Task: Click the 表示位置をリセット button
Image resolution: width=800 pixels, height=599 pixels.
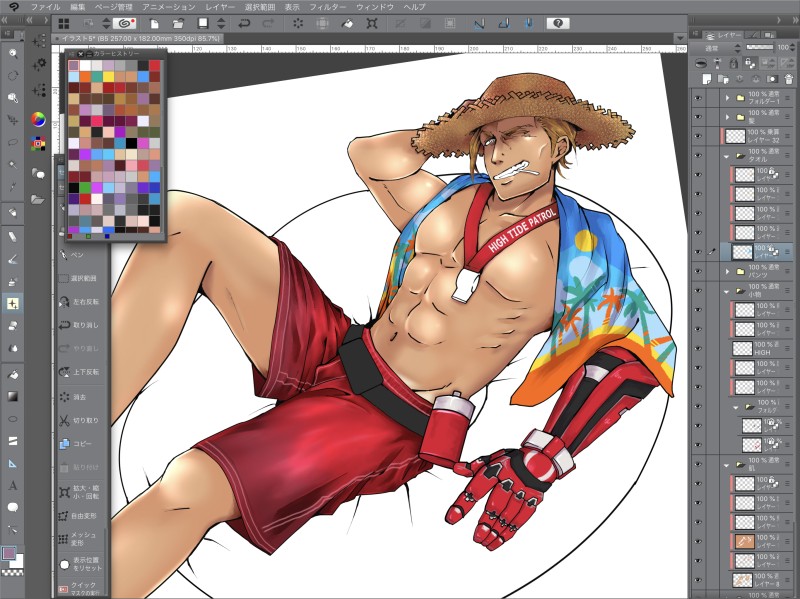Action: point(80,564)
